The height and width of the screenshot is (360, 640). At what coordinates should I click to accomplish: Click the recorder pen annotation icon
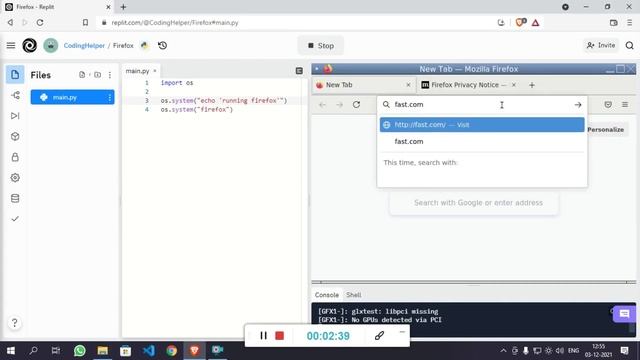379,336
